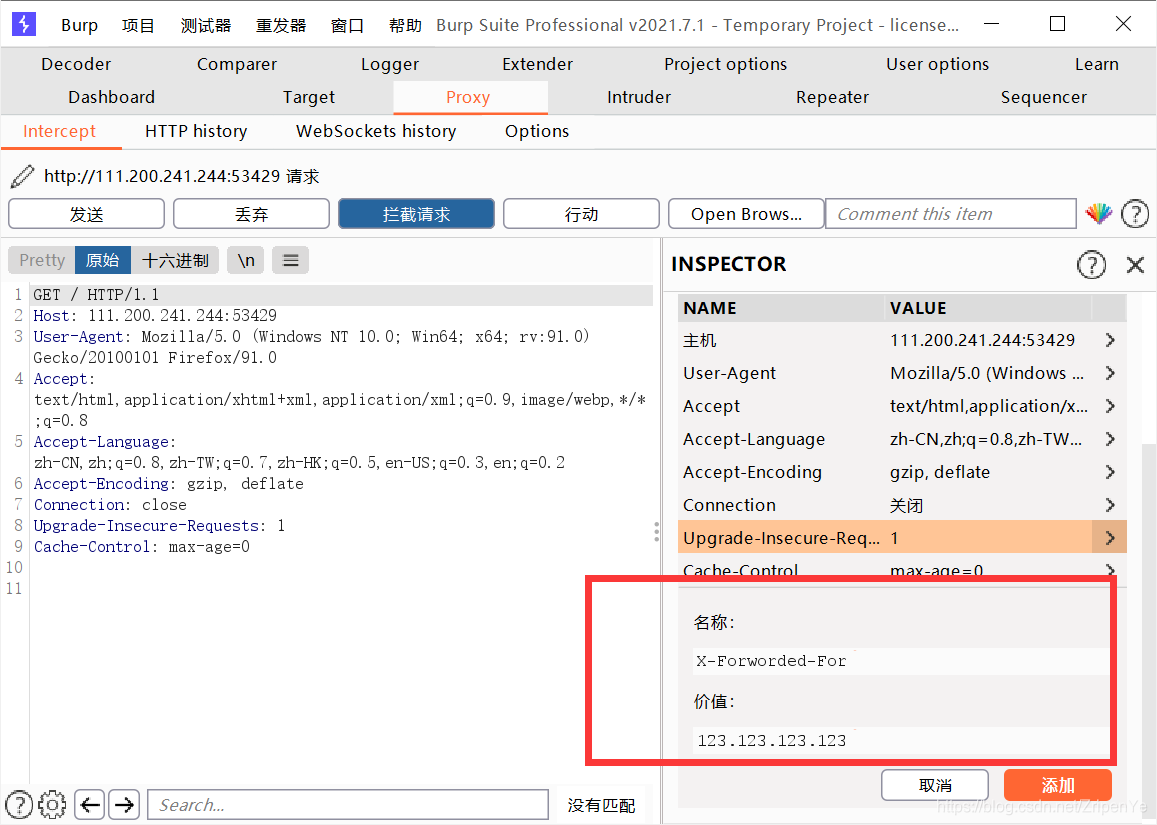The height and width of the screenshot is (825, 1157).
Task: Expand the Accept-Language row chevron
Action: 1110,439
